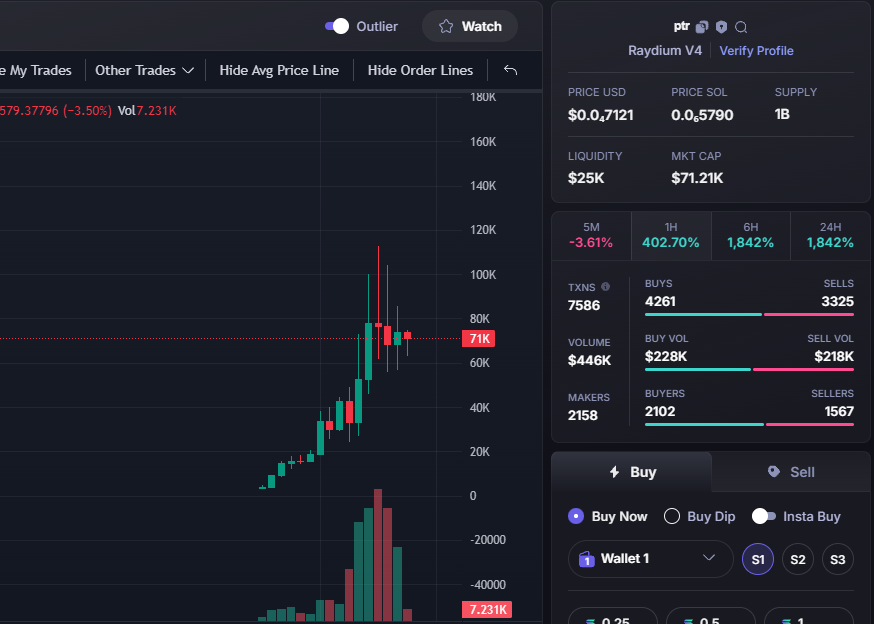Switch to the Buy tab
The image size is (874, 624).
tap(632, 472)
